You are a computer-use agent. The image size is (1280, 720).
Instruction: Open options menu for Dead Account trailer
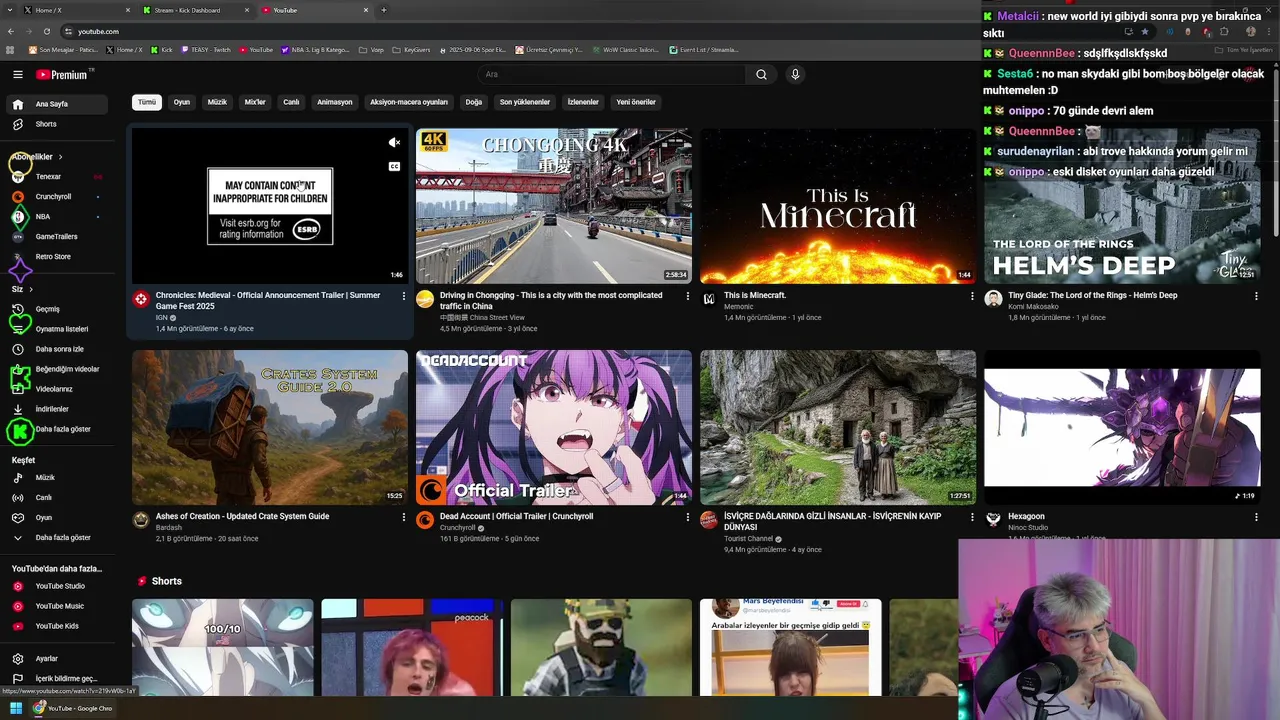point(688,517)
